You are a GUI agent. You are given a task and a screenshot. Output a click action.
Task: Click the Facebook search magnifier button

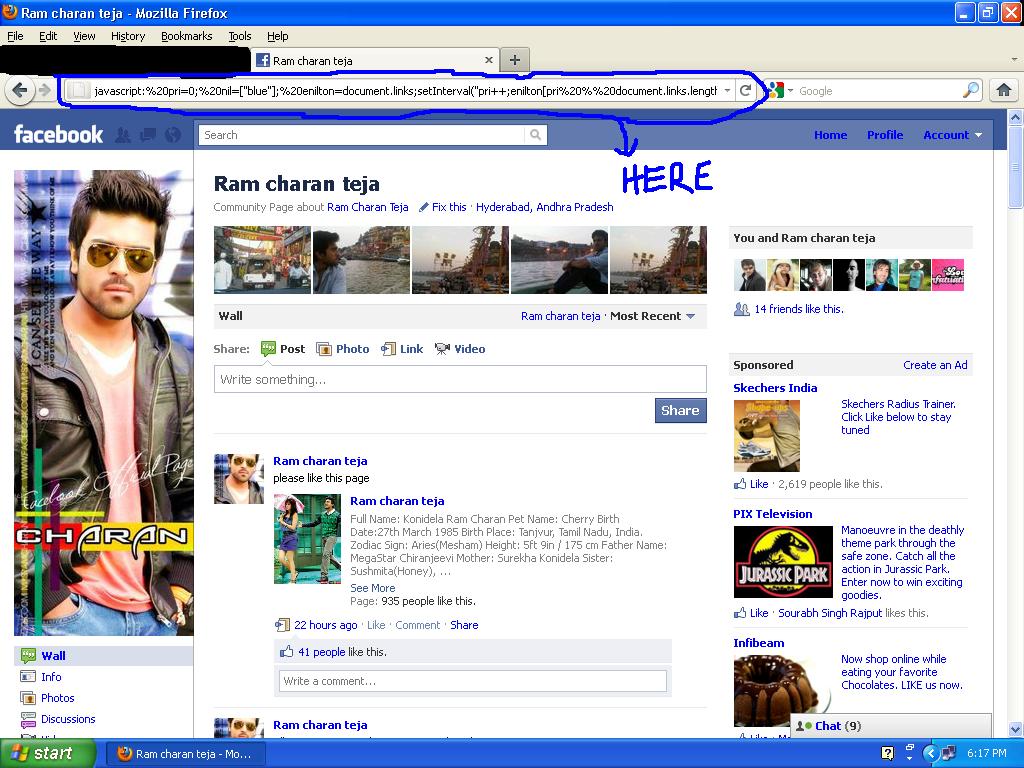(536, 135)
